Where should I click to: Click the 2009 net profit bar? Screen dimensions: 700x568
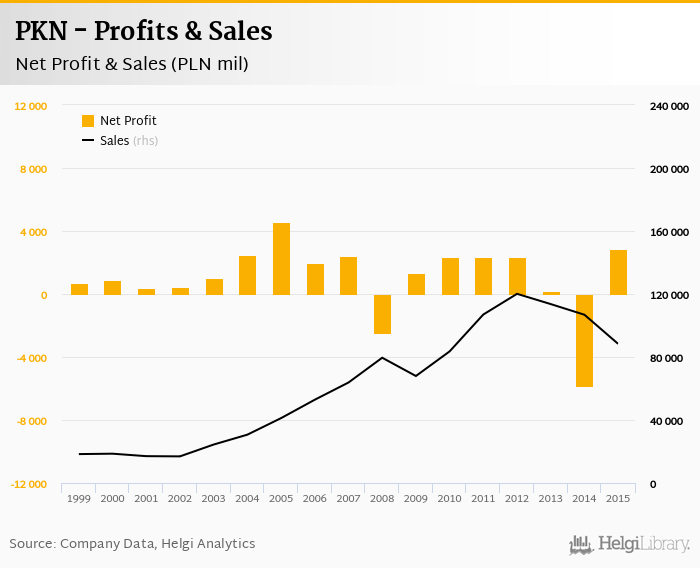(416, 284)
